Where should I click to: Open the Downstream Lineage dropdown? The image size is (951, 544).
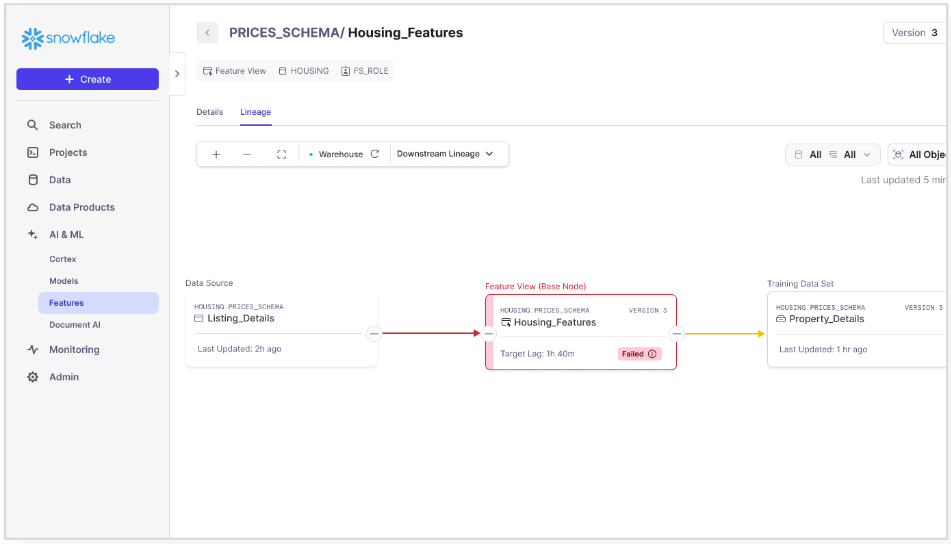point(445,154)
